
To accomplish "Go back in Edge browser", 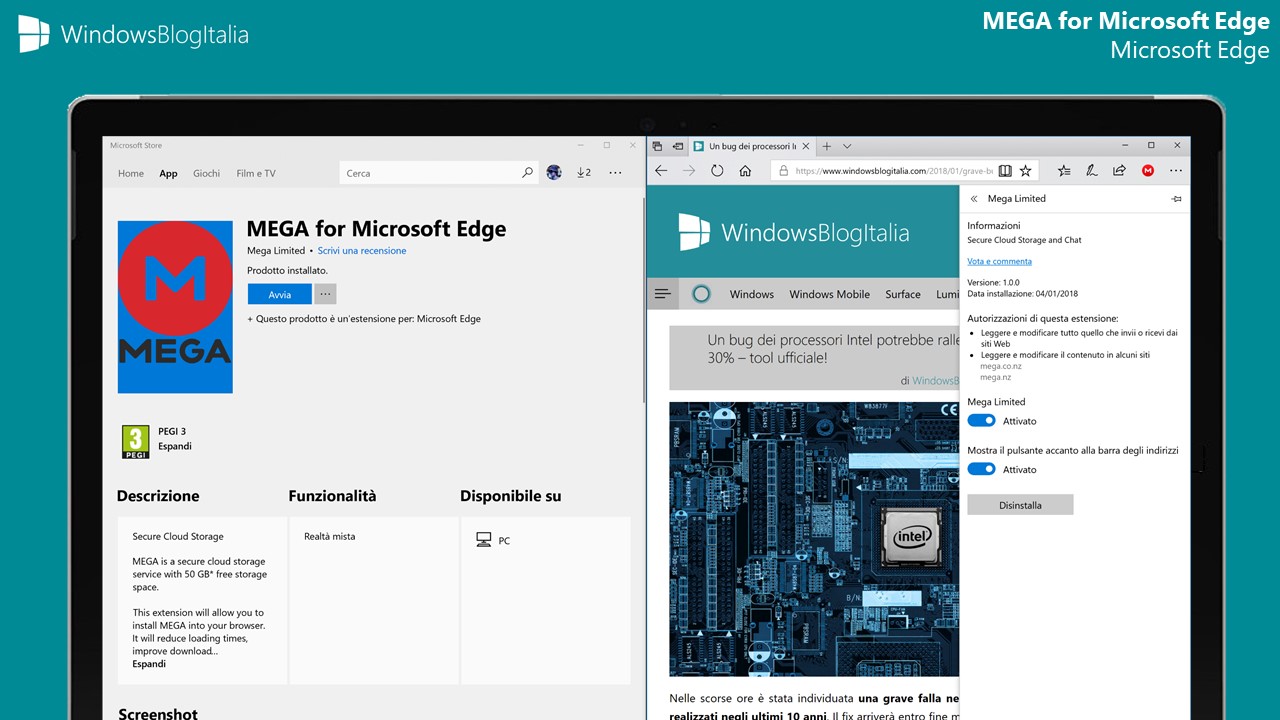I will coord(661,171).
